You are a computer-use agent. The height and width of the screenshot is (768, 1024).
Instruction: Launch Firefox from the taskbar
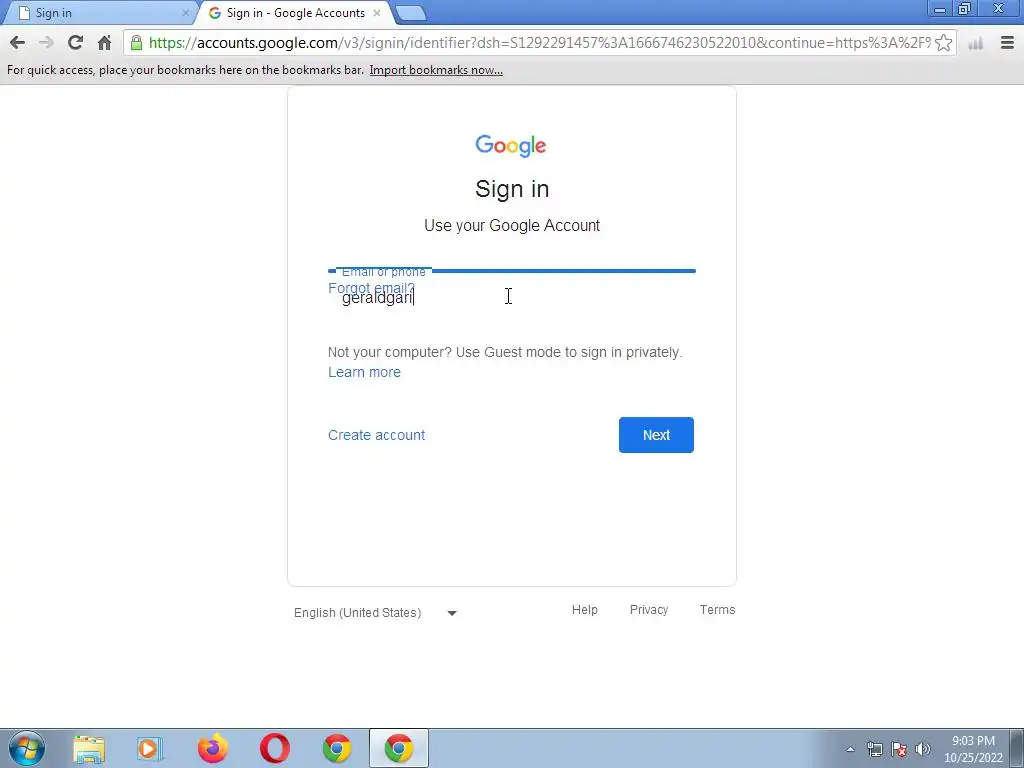point(213,748)
